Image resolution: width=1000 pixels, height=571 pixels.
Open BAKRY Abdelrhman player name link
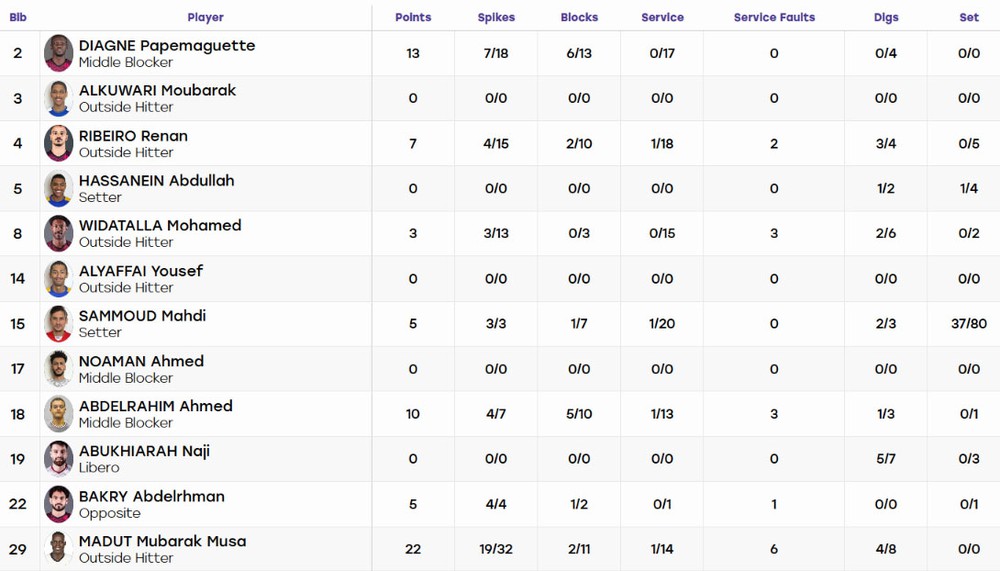pos(152,496)
